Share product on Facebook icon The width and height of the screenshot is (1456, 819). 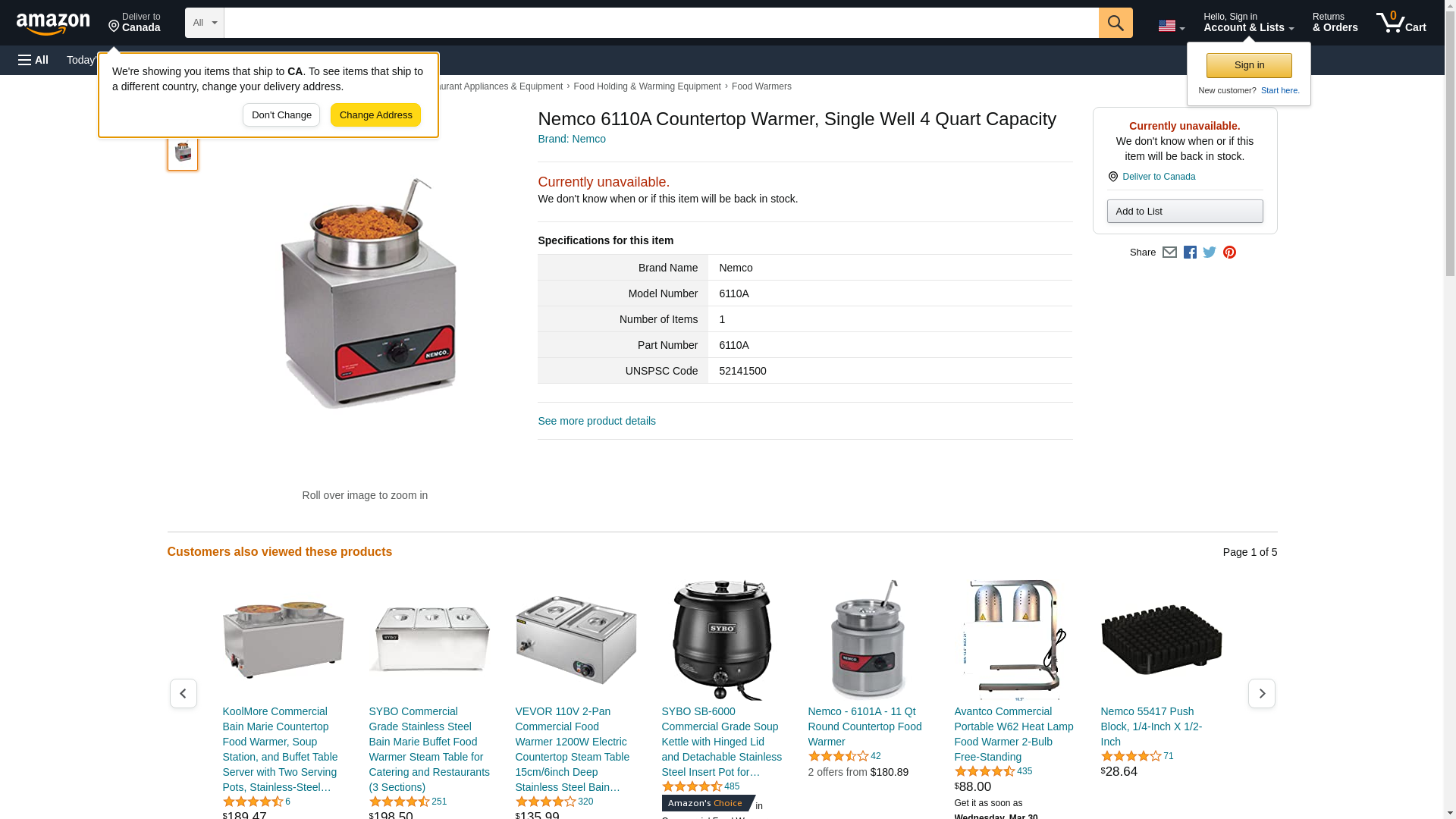pyautogui.click(x=1190, y=253)
